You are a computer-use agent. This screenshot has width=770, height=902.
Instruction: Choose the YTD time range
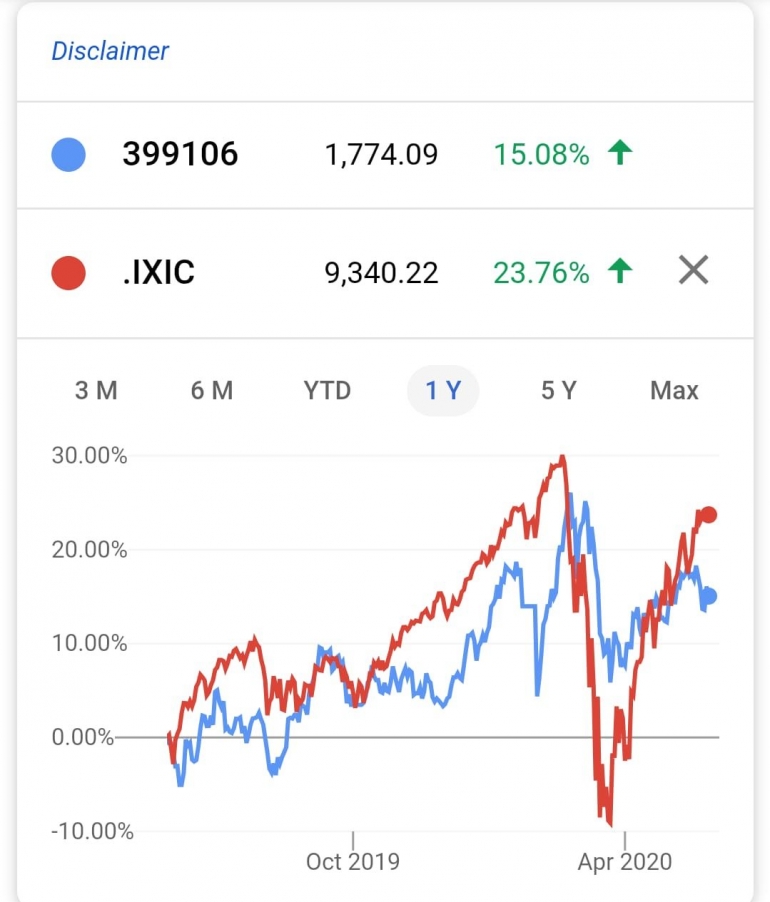coord(327,390)
